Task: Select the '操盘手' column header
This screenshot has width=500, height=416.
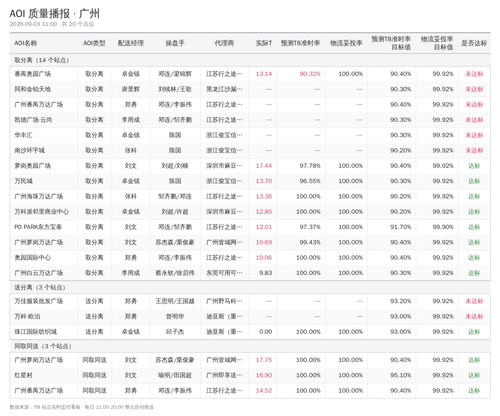Action: pyautogui.click(x=175, y=43)
